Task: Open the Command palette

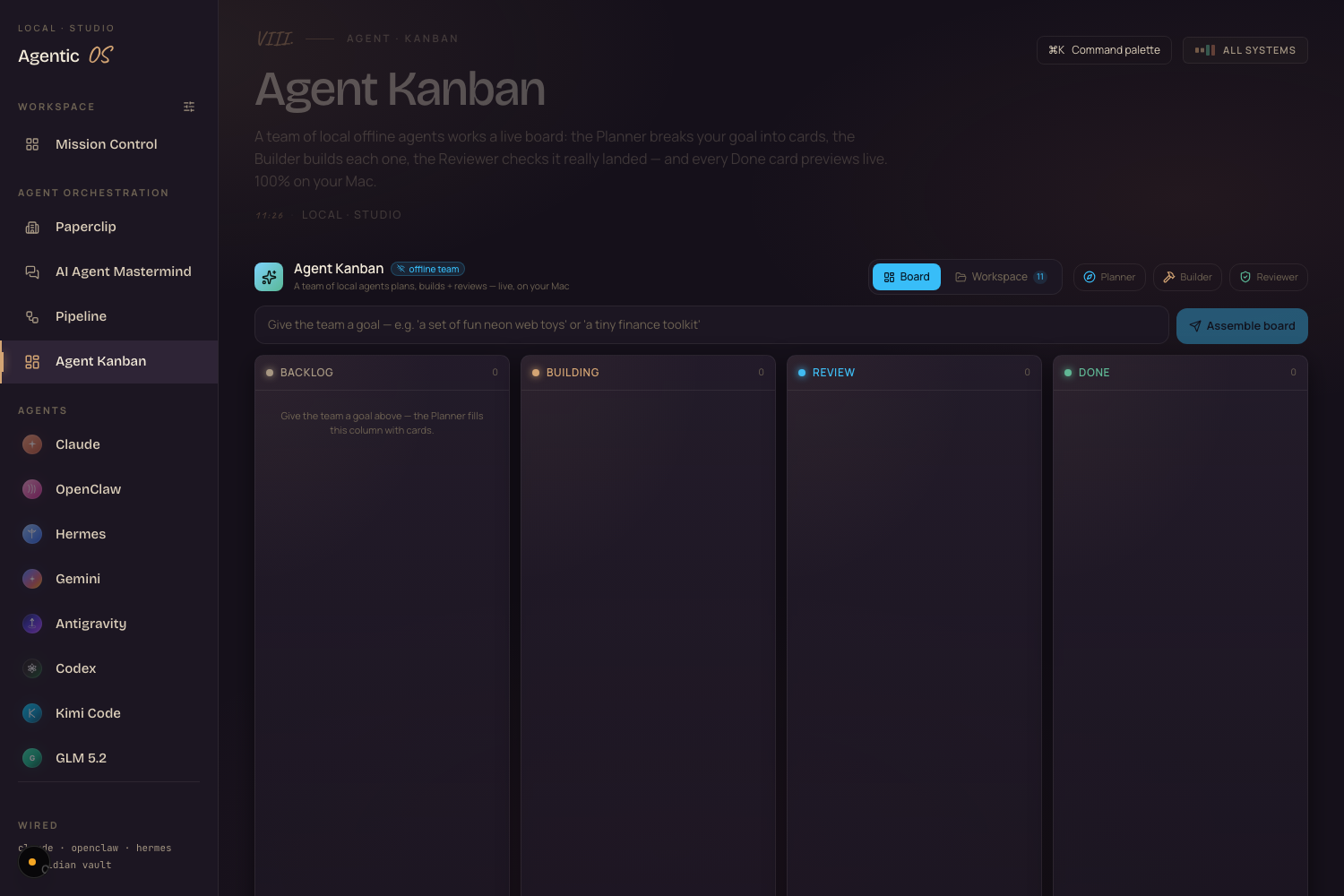Action: coord(1104,50)
